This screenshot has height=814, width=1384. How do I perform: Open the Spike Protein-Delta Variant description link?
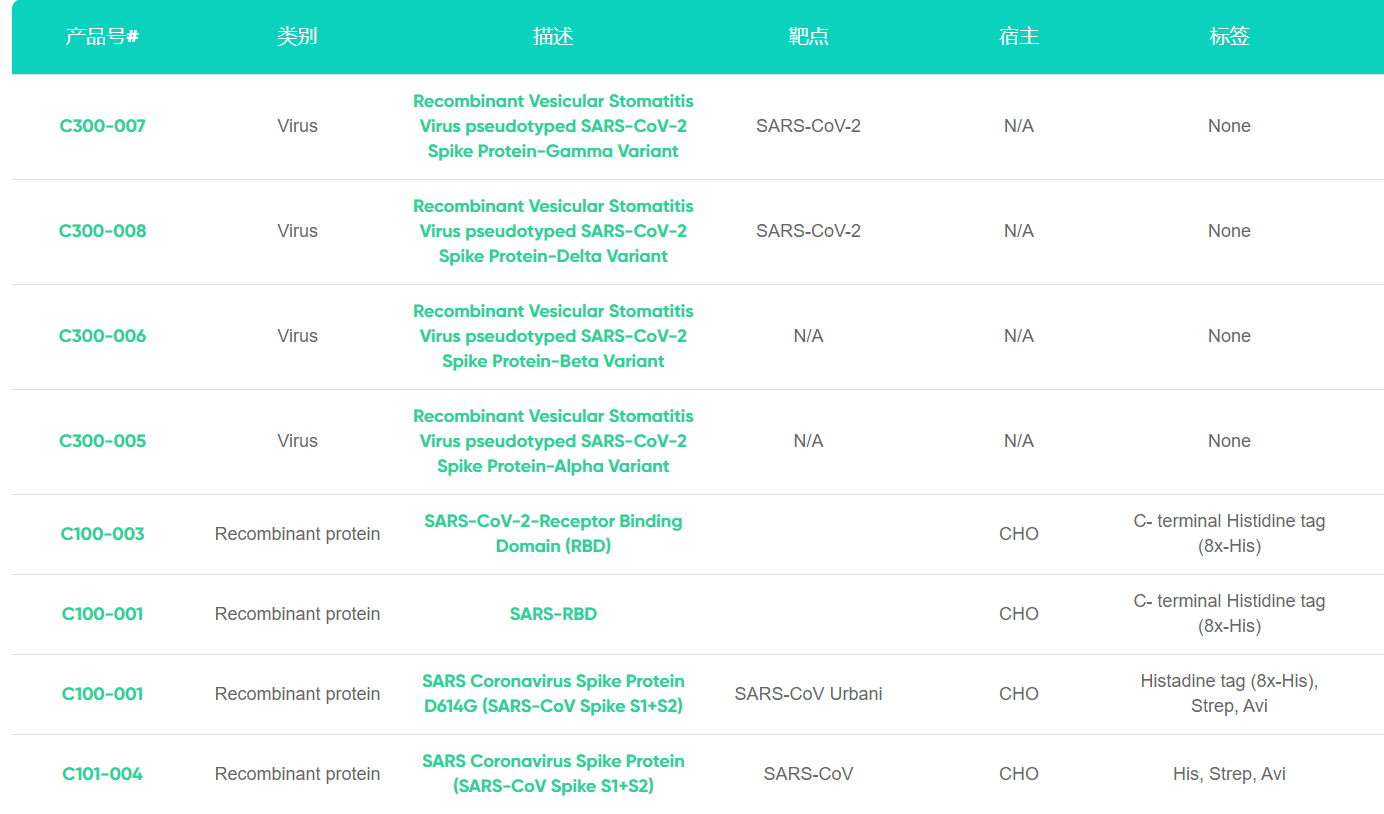click(553, 231)
